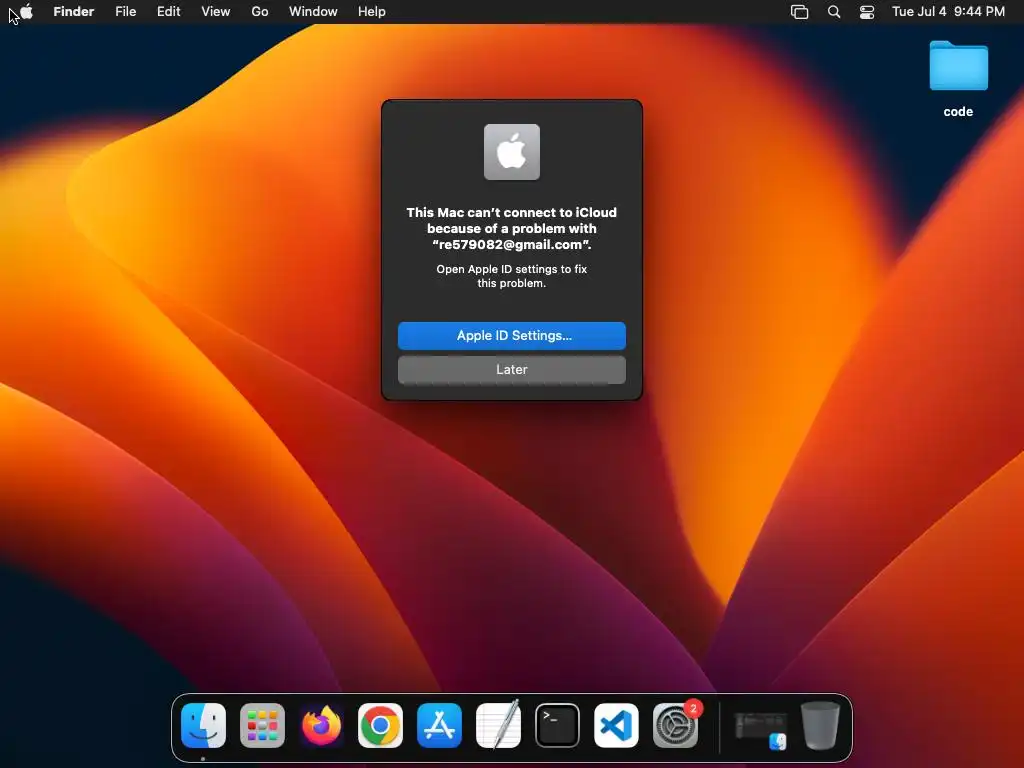Click the date and time display
1024x768 pixels.
point(948,11)
